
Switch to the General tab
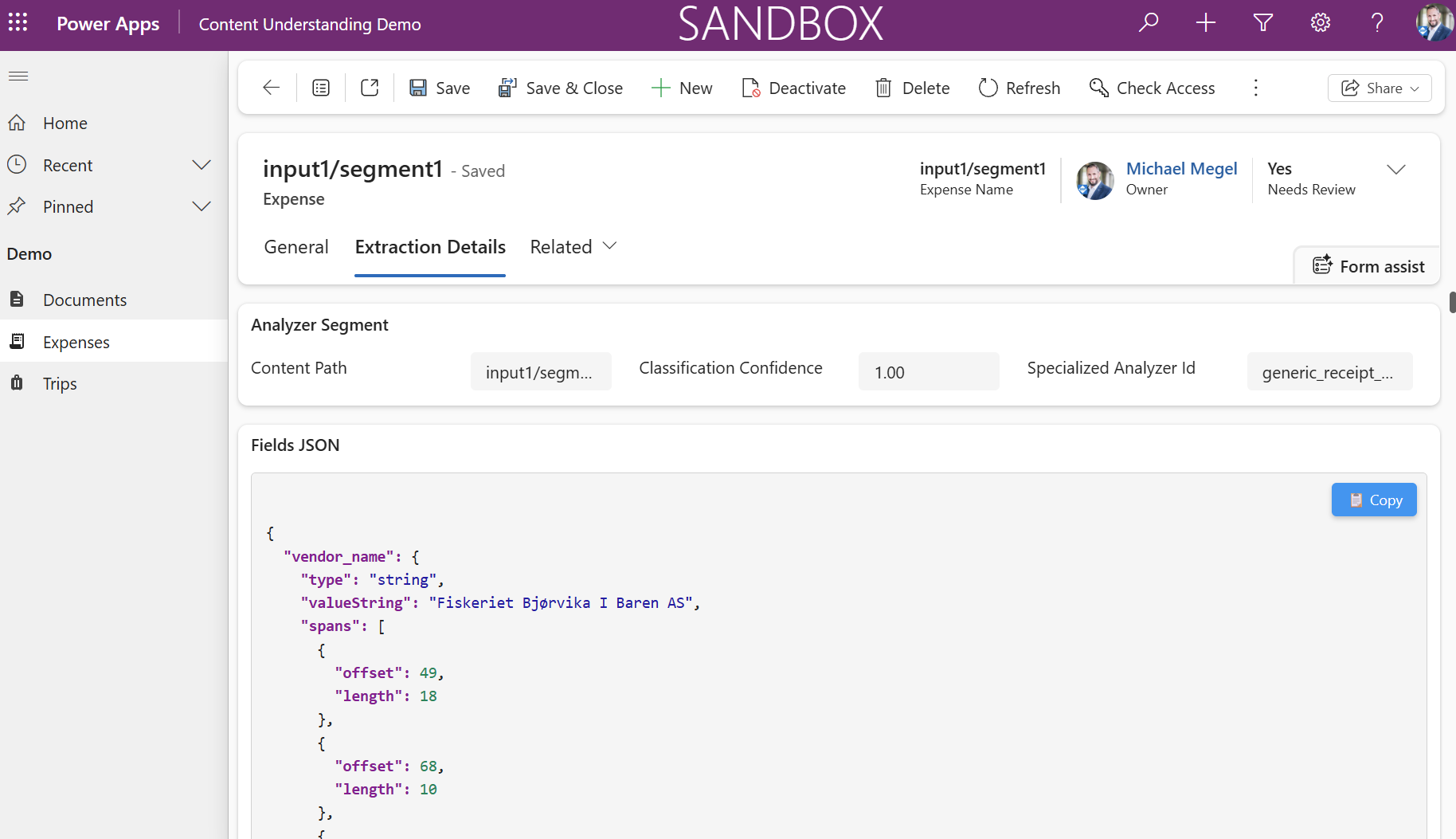pyautogui.click(x=296, y=247)
